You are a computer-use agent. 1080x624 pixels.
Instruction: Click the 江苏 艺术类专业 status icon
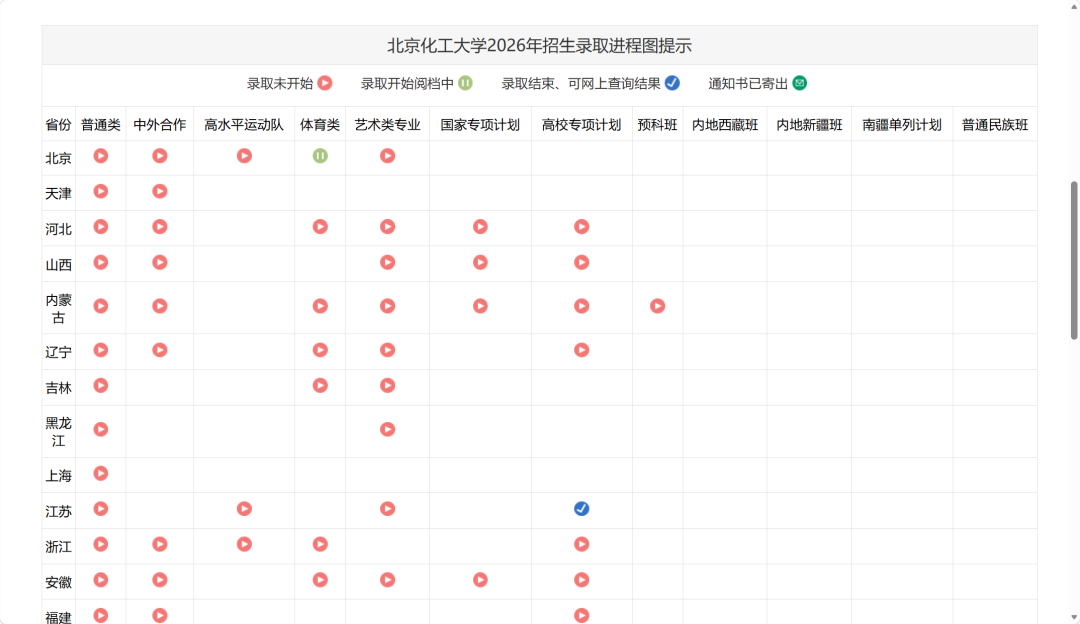click(x=387, y=509)
